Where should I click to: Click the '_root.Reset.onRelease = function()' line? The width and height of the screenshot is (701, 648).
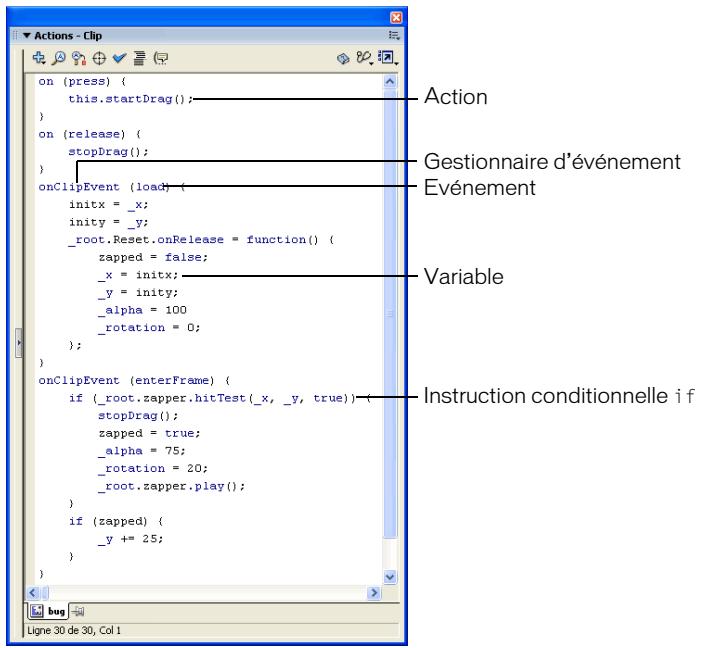click(201, 240)
